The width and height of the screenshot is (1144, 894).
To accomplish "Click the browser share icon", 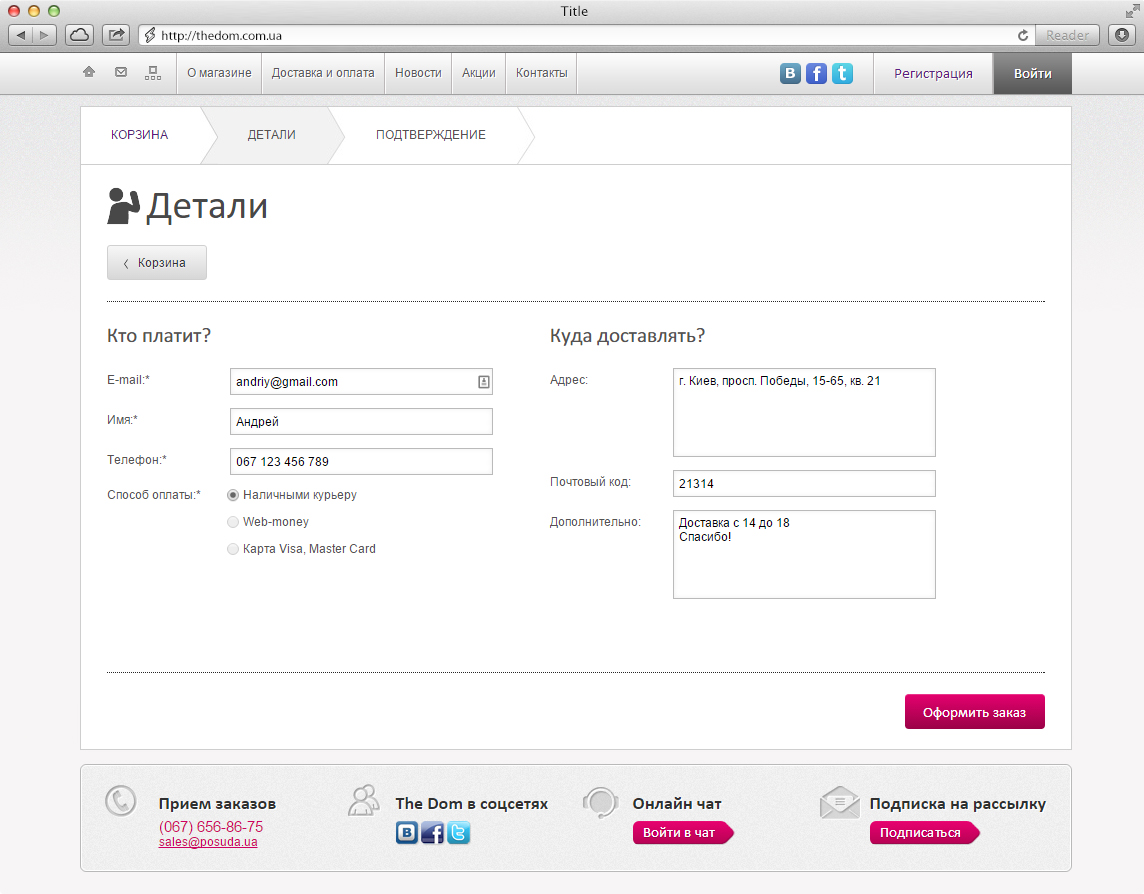I will click(116, 35).
